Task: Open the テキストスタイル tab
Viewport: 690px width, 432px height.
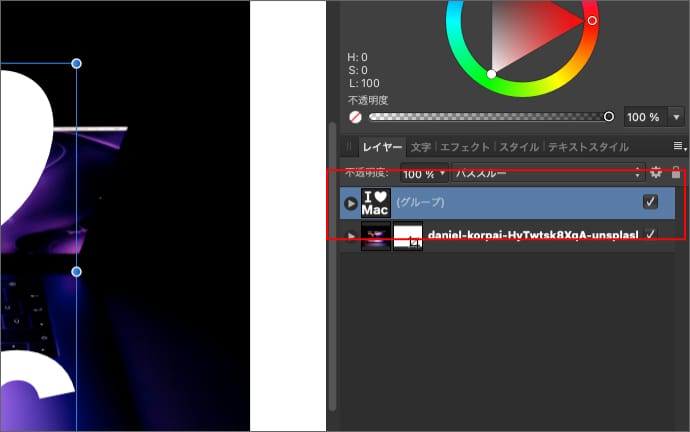Action: pyautogui.click(x=588, y=147)
